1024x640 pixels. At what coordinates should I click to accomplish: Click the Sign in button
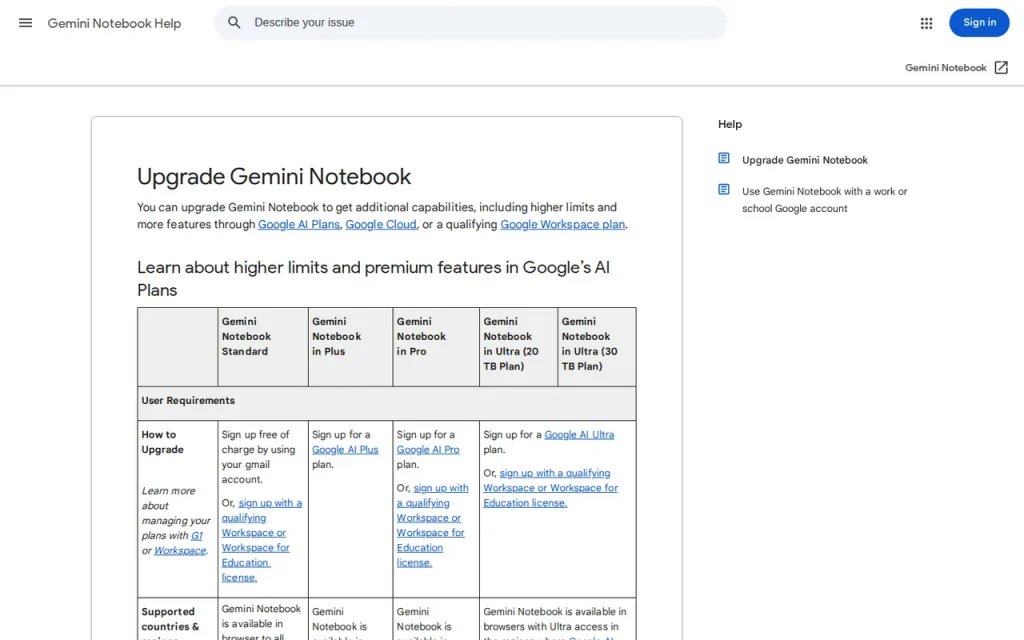click(x=979, y=23)
